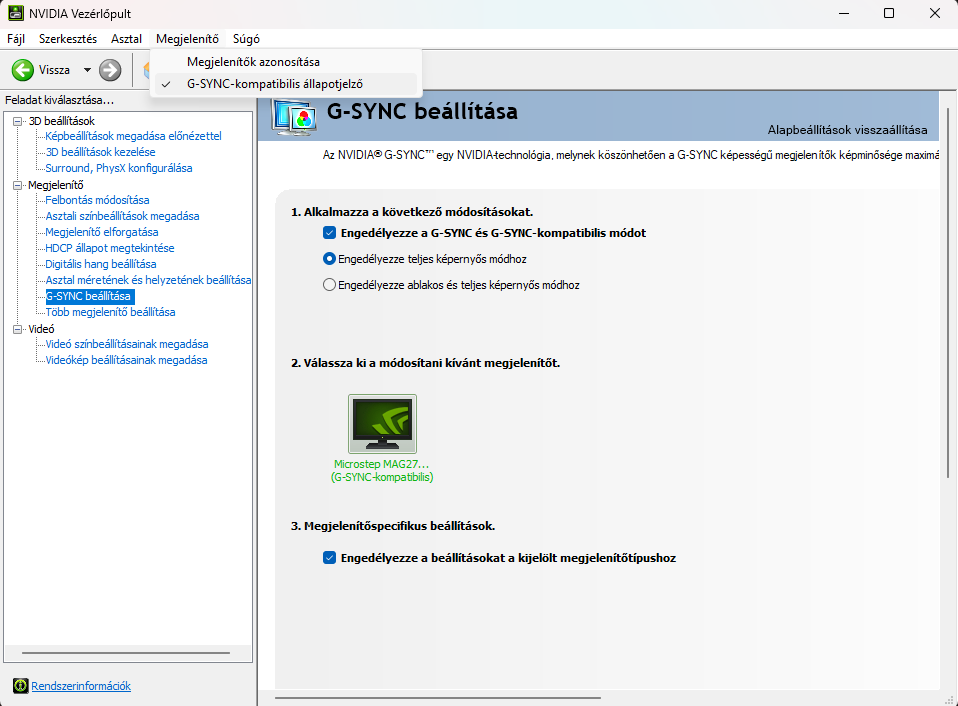
Task: Click the 3D beállítások category label
Action: coord(62,121)
